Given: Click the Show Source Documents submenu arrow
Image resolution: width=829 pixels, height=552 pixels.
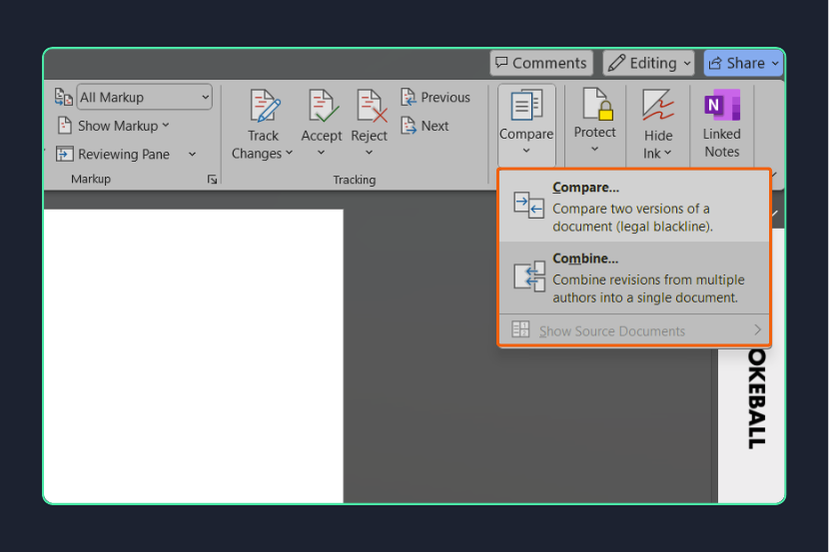Looking at the screenshot, I should [x=758, y=330].
